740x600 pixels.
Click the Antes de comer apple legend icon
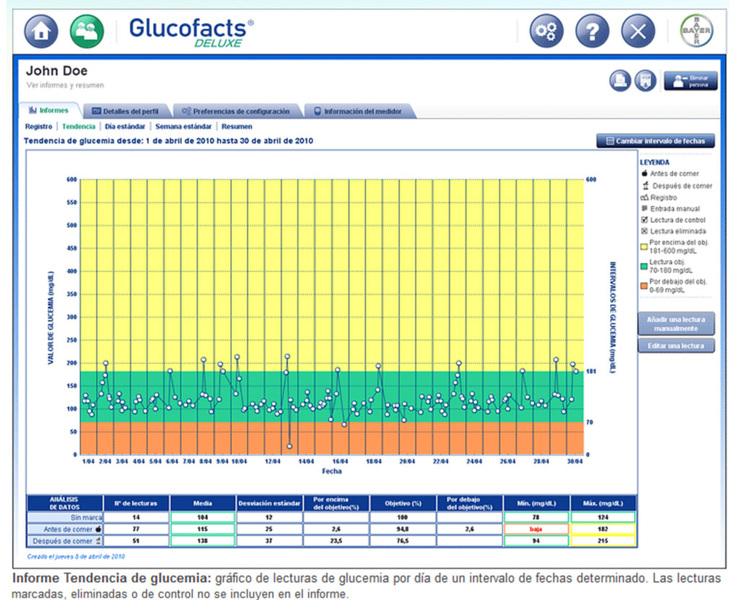click(644, 173)
